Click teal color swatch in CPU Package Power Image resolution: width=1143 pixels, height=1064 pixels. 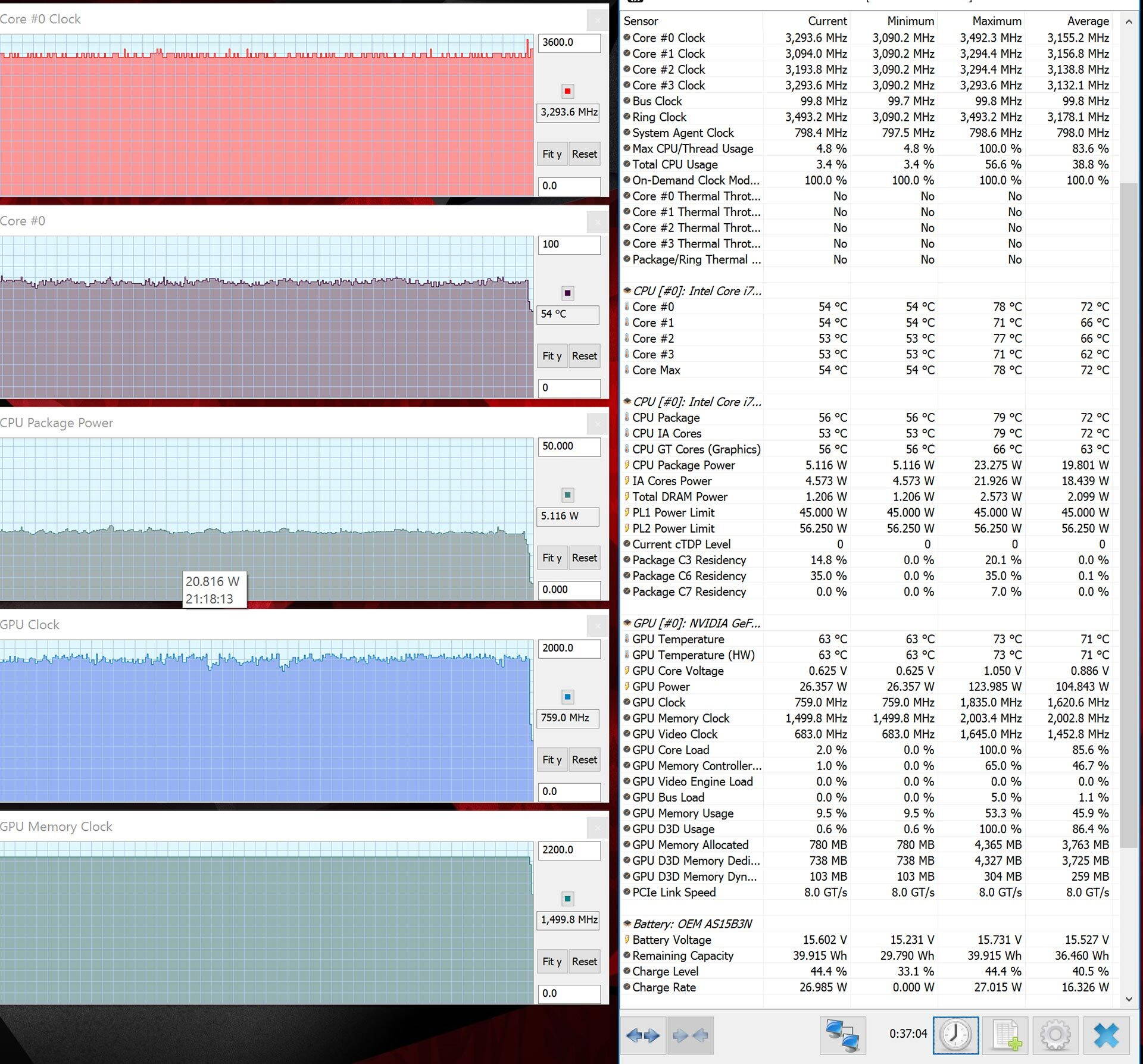point(567,495)
